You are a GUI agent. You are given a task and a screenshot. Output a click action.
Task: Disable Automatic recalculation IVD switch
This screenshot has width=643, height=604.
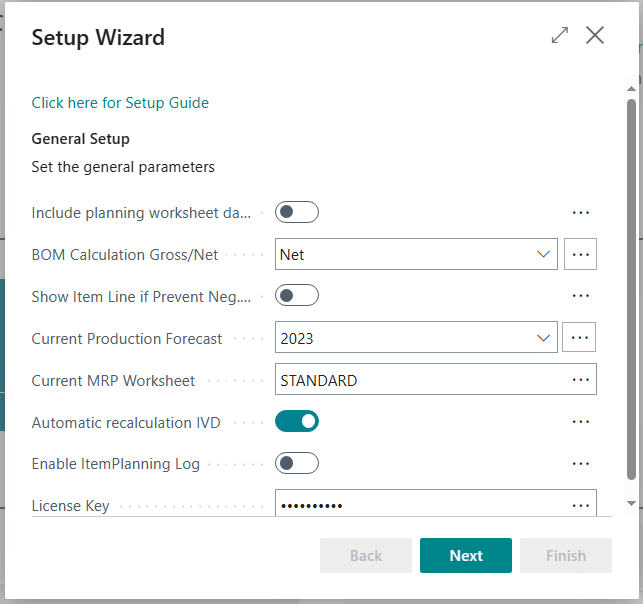297,422
